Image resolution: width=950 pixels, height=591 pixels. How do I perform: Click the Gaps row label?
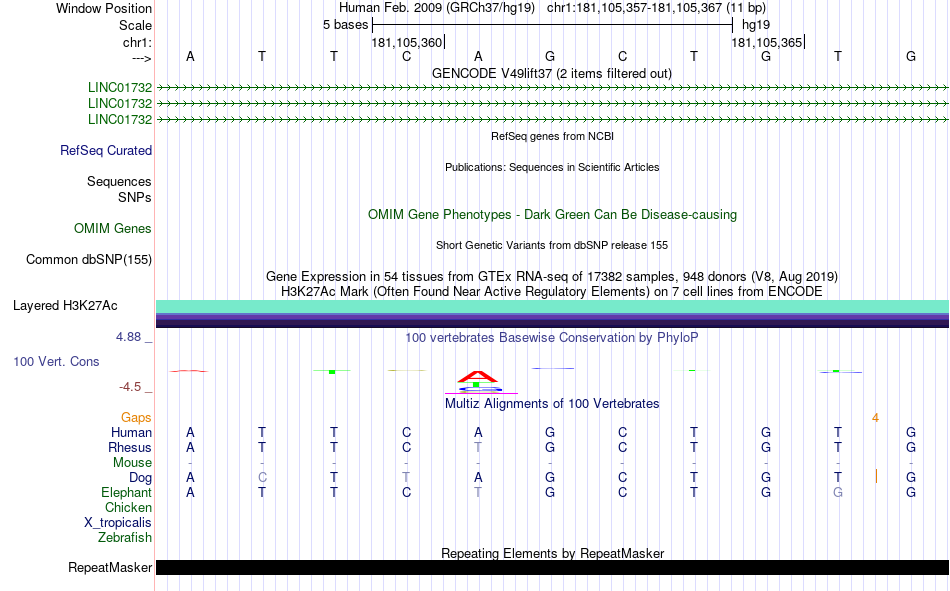coord(136,417)
